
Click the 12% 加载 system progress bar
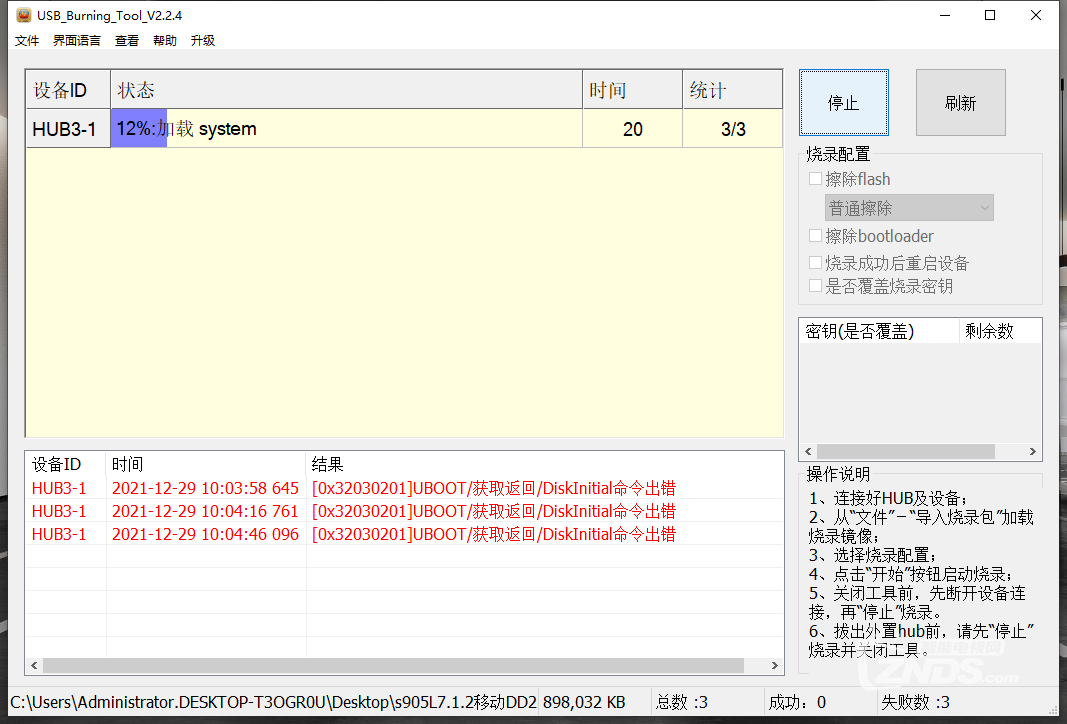(x=138, y=128)
